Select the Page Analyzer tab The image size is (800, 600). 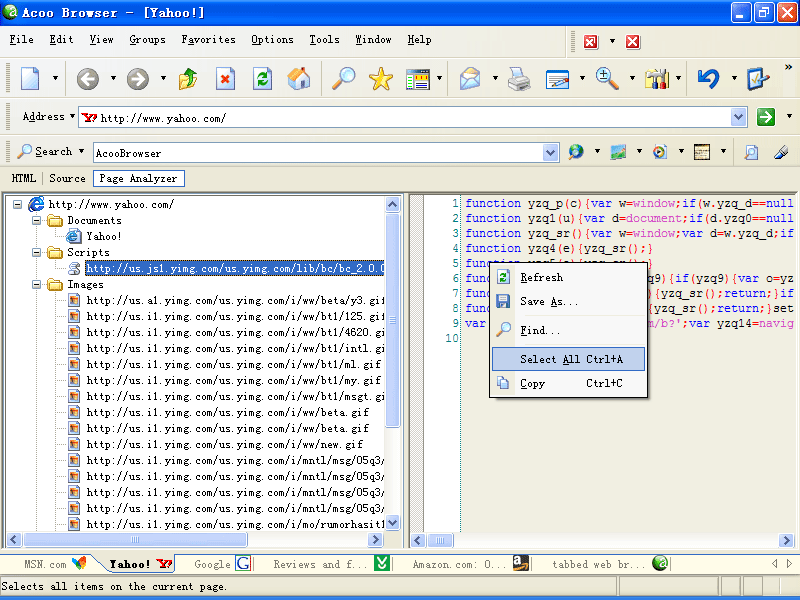139,179
